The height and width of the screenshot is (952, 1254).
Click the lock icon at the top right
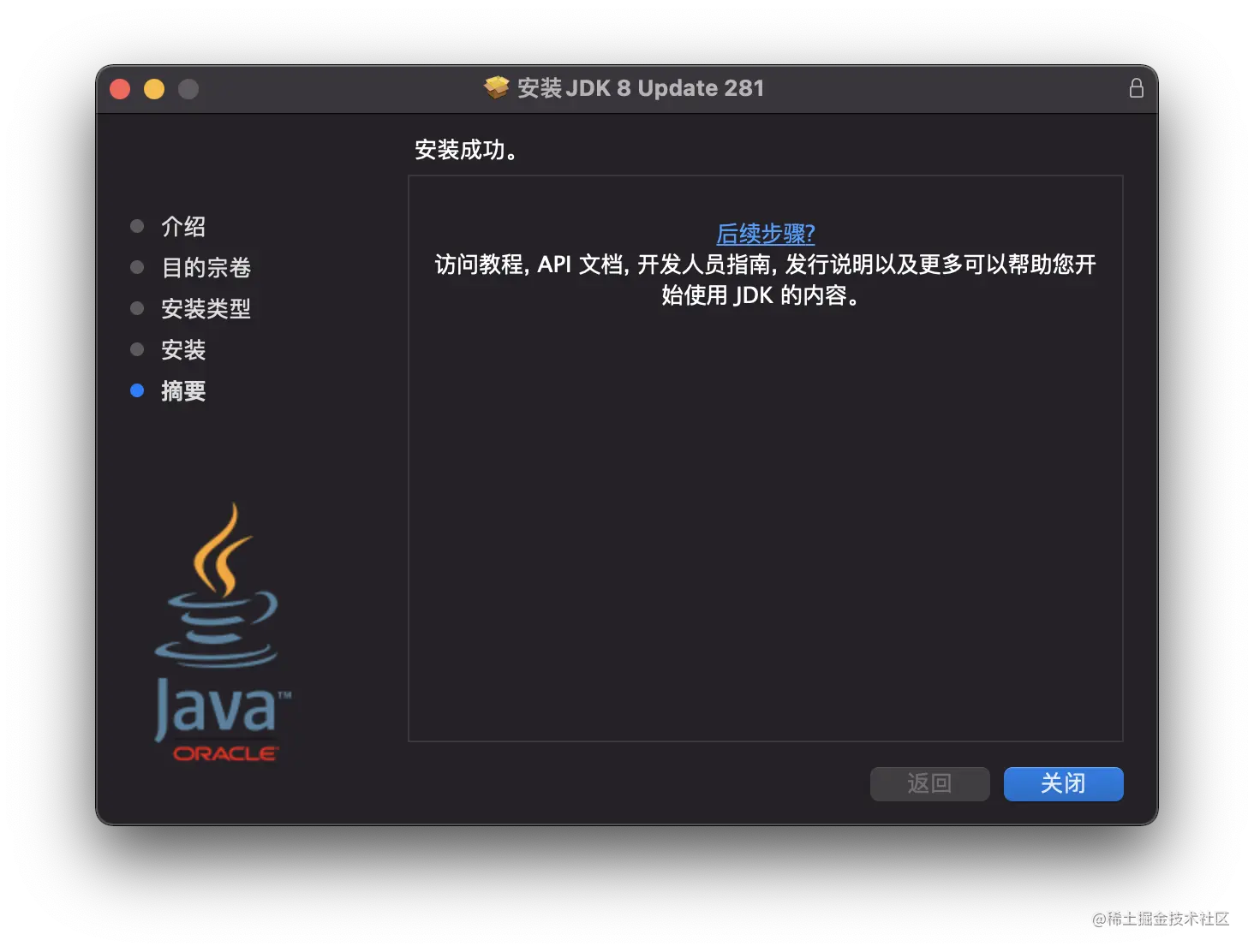(x=1137, y=87)
